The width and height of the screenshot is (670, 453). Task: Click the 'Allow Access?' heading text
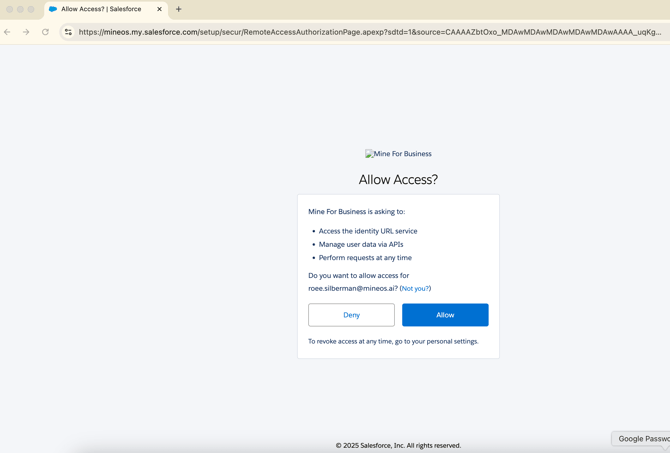coord(398,180)
